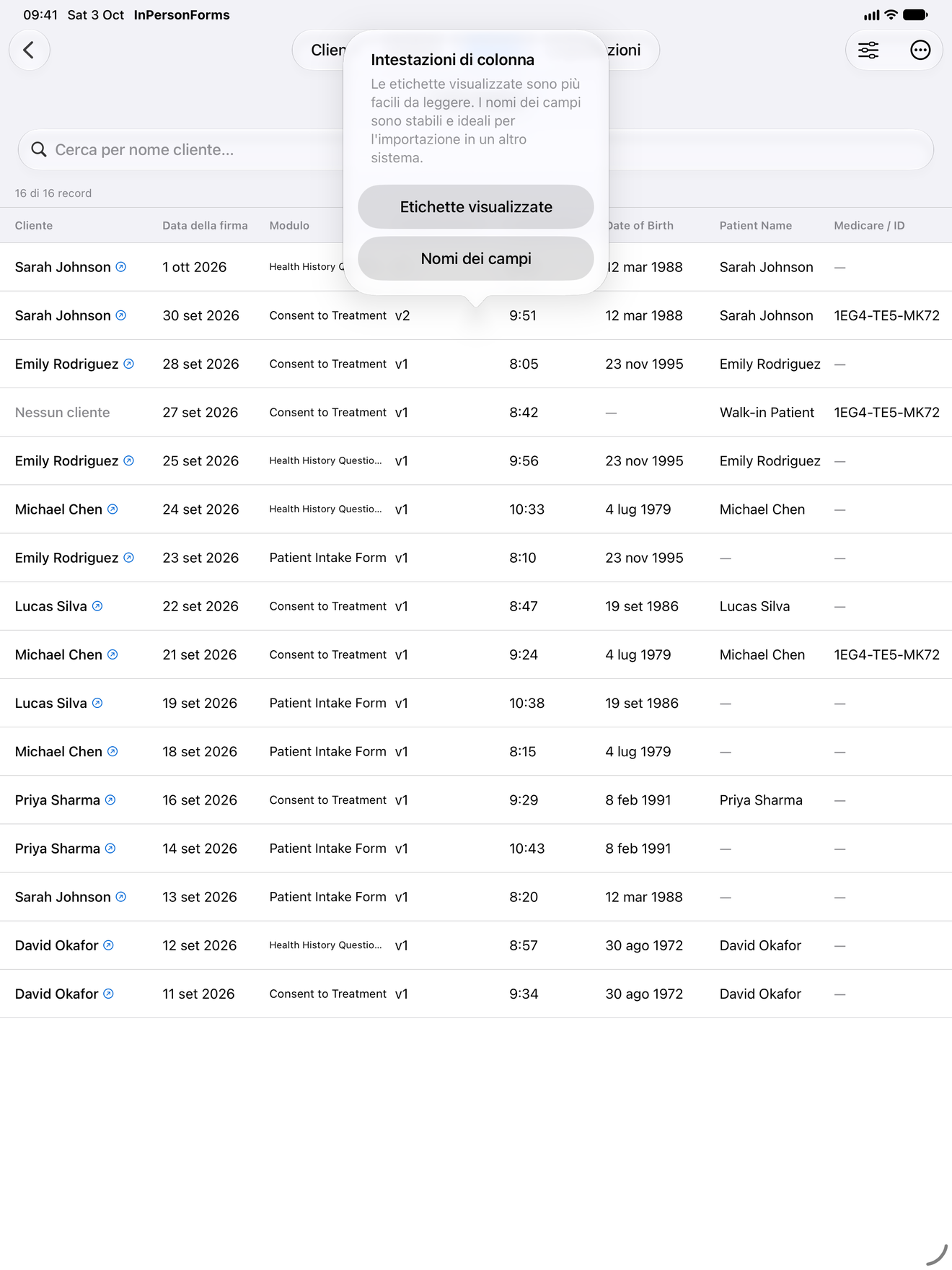The height and width of the screenshot is (1270, 952).
Task: Click the Cliente column header
Action: [x=34, y=226]
